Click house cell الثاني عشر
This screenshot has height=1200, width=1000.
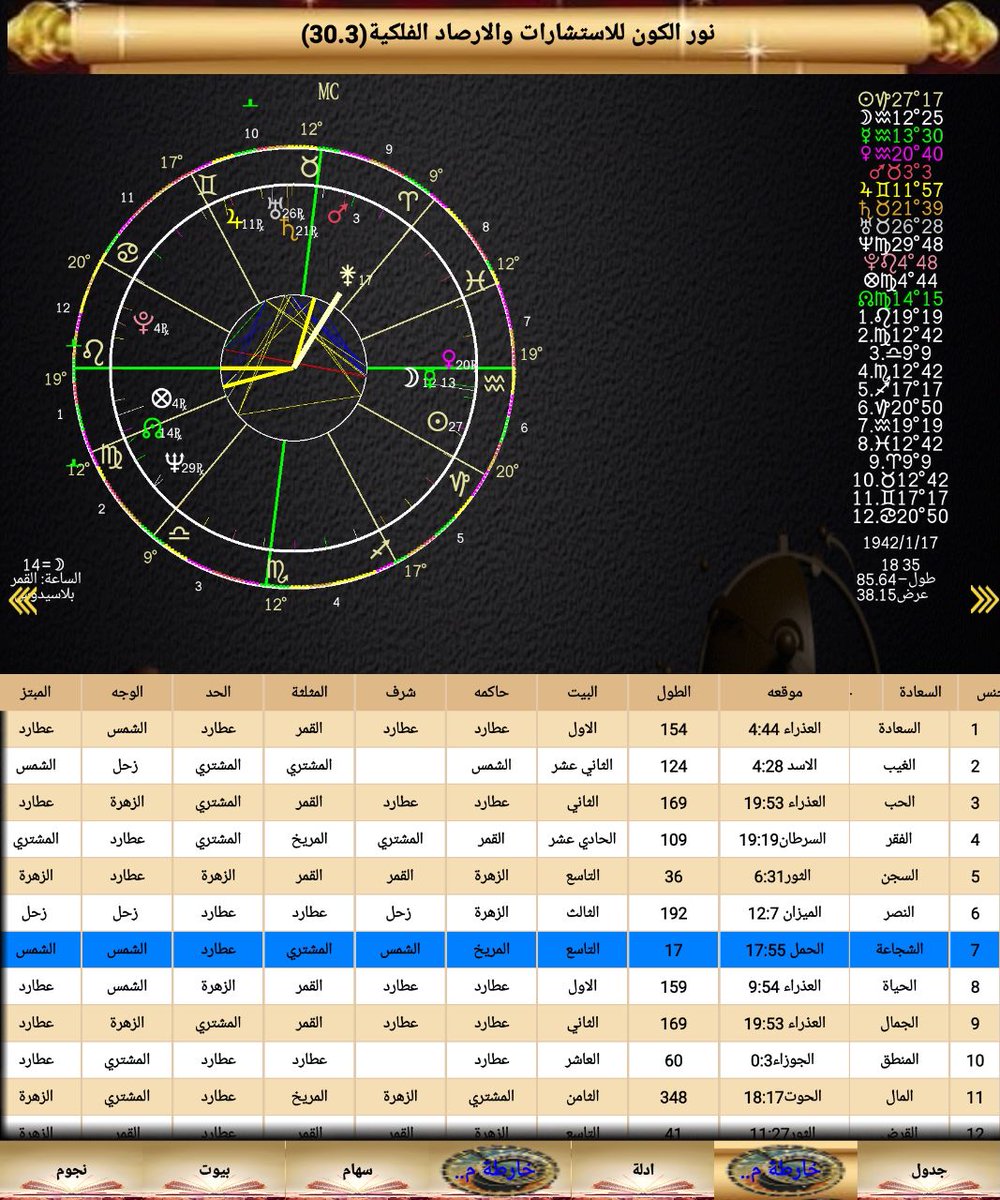(582, 766)
